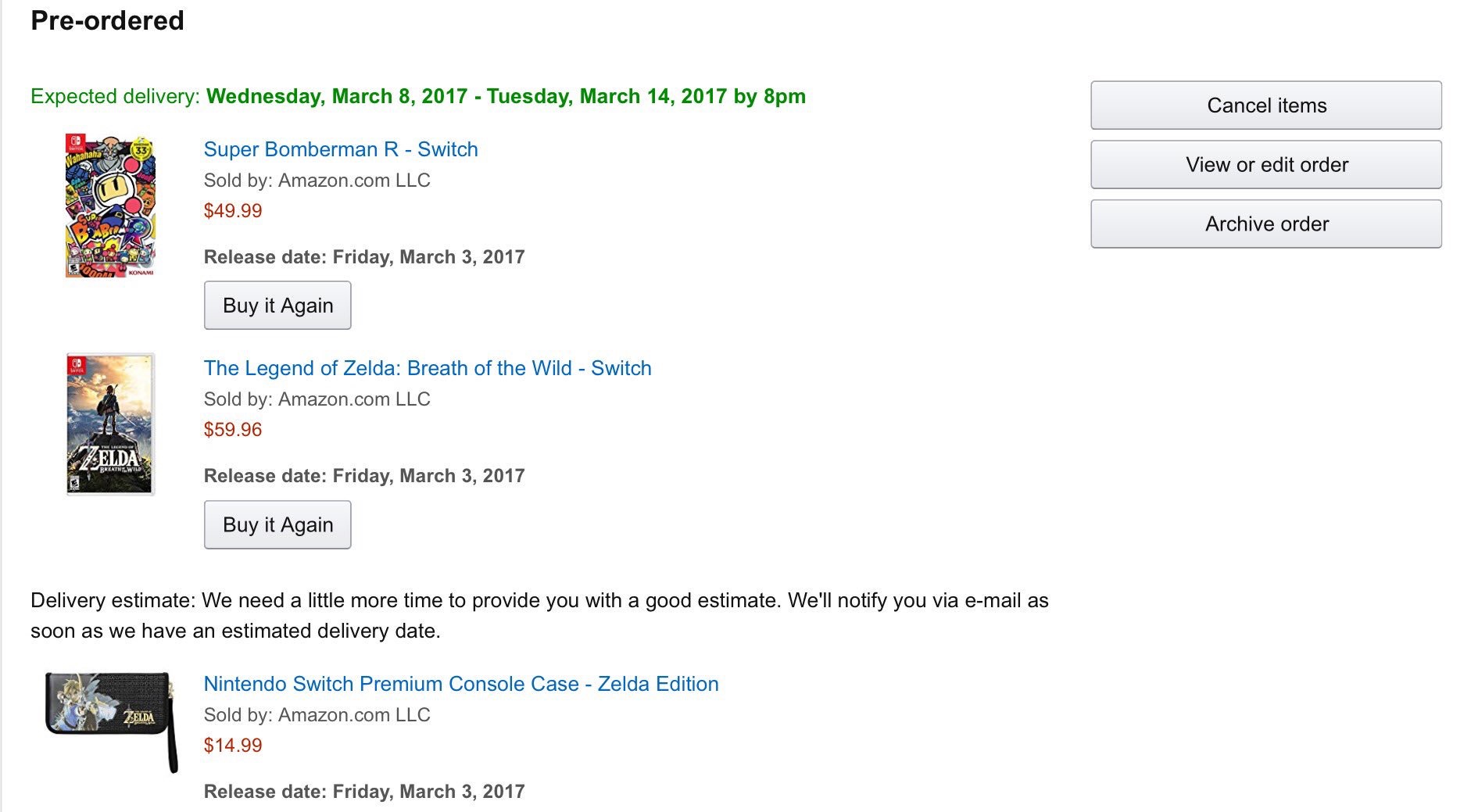Click the $49.99 price of Super Bomberman R

(x=233, y=211)
